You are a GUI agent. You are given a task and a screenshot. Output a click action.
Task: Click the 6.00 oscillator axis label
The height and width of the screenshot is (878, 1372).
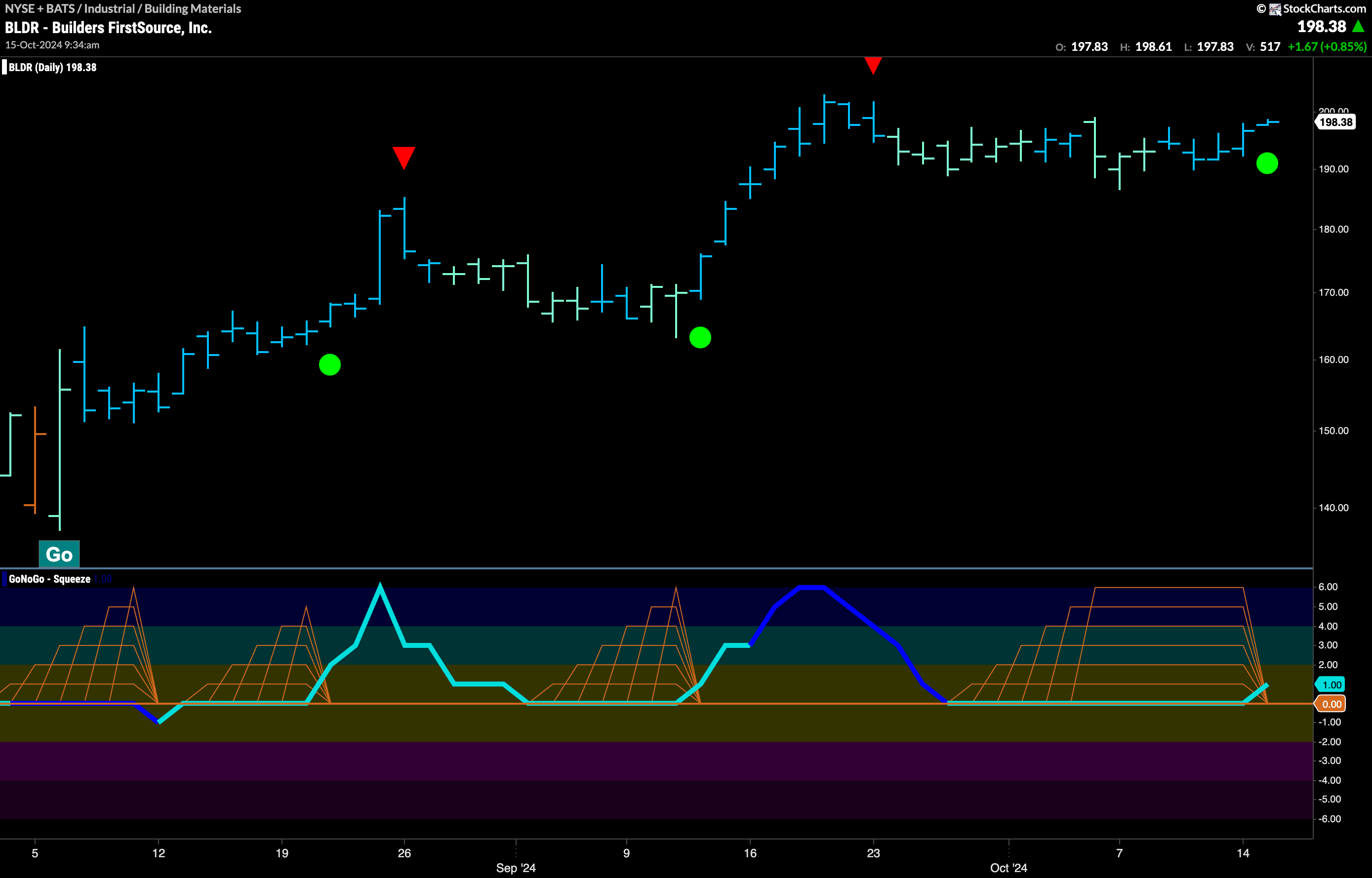[1328, 587]
